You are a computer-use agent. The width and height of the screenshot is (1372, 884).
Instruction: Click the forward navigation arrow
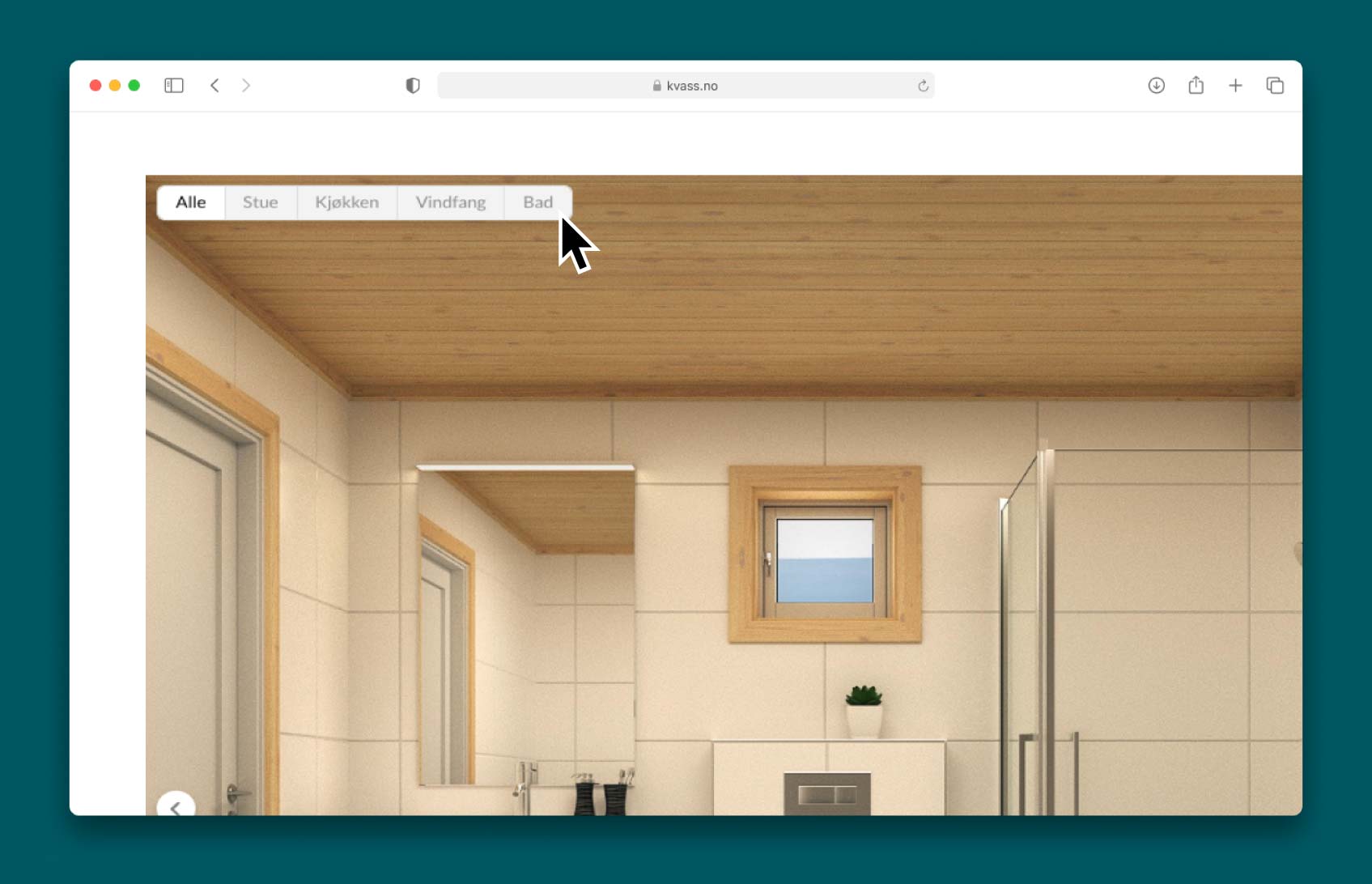click(x=246, y=86)
